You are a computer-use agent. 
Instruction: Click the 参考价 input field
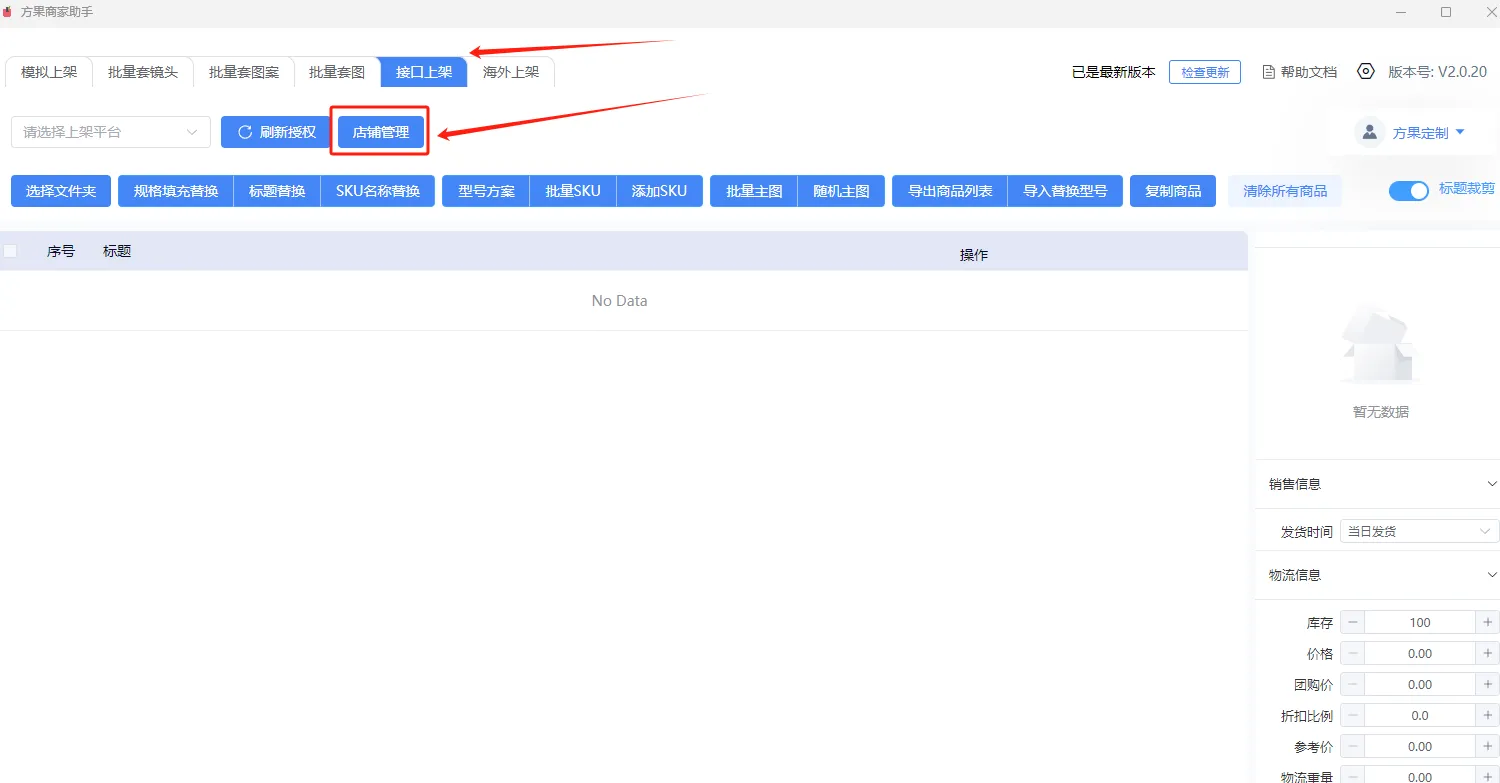[1420, 746]
